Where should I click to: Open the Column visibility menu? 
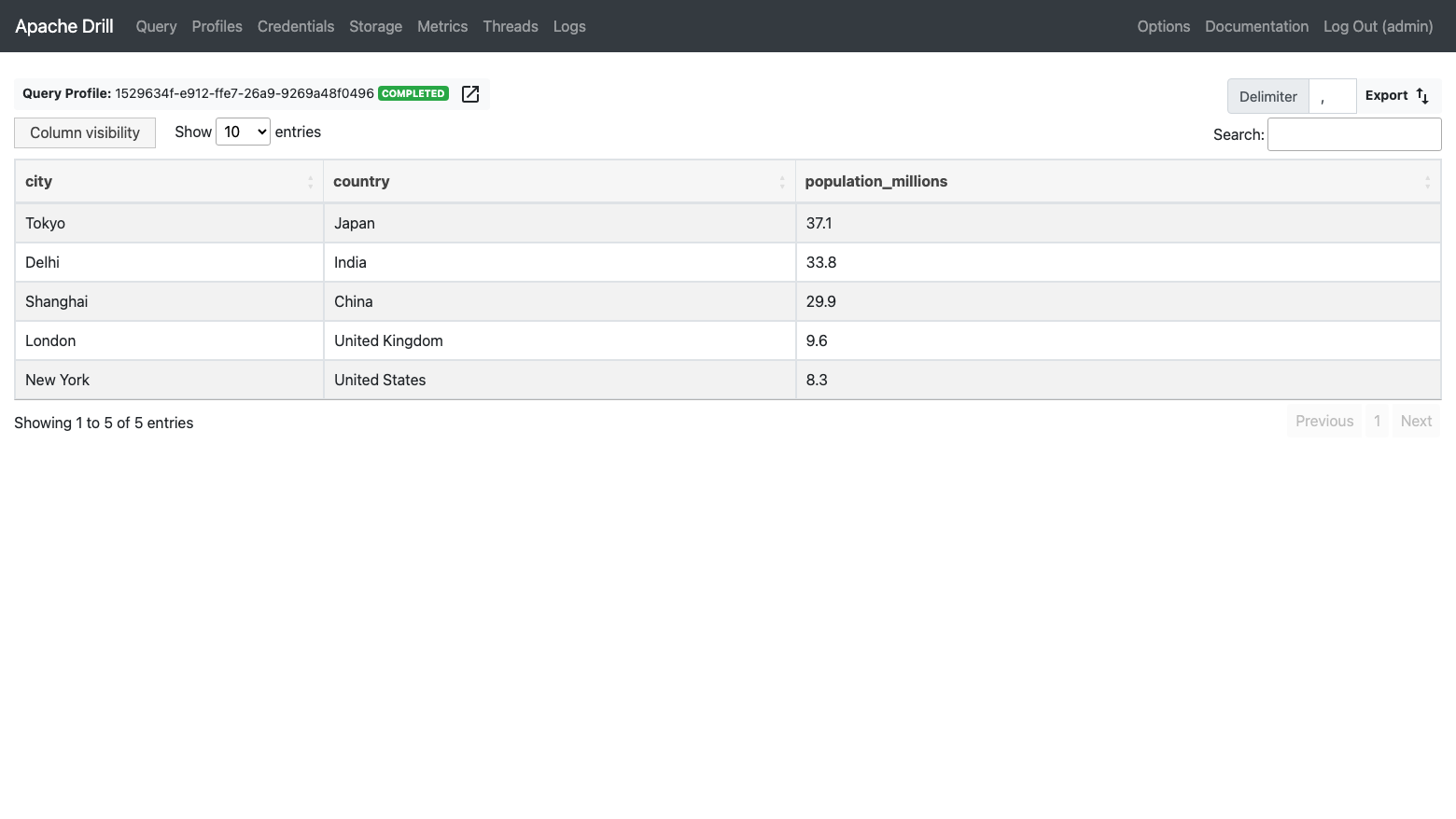pos(85,132)
